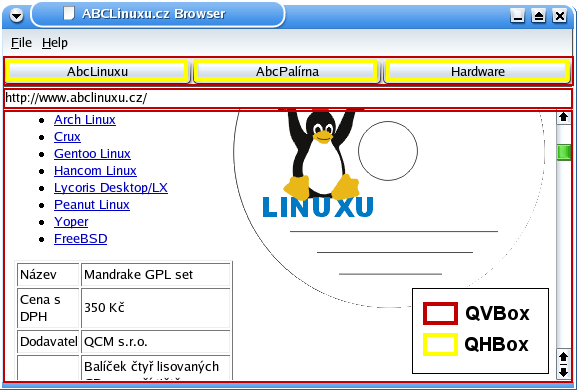Click the LINUXU logo text
Viewport: 577px width, 390px height.
(x=318, y=207)
